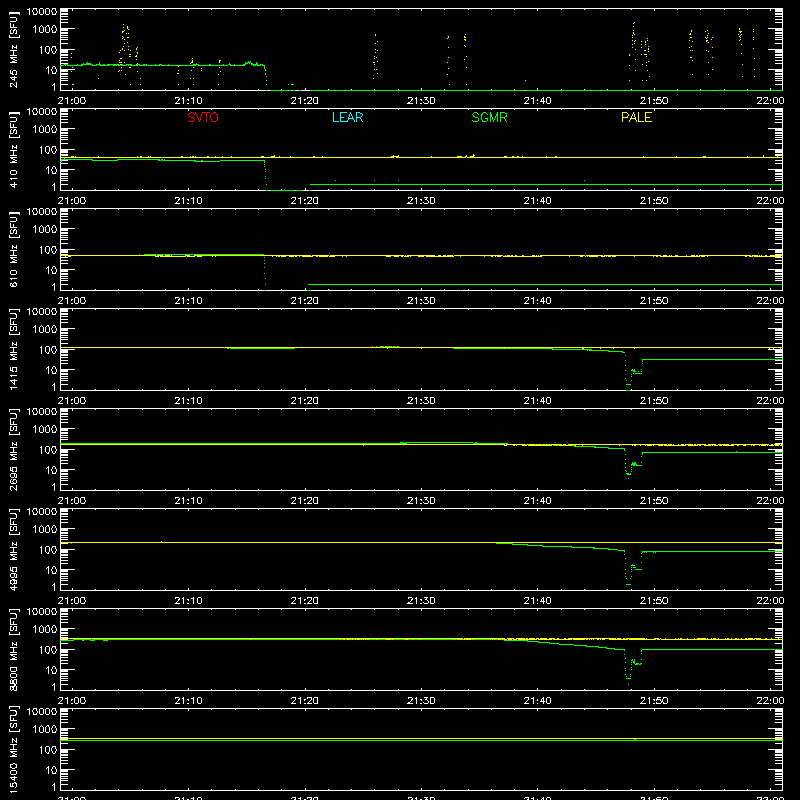Click 21:50 tick under the 1415 MHz panel

[x=654, y=401]
